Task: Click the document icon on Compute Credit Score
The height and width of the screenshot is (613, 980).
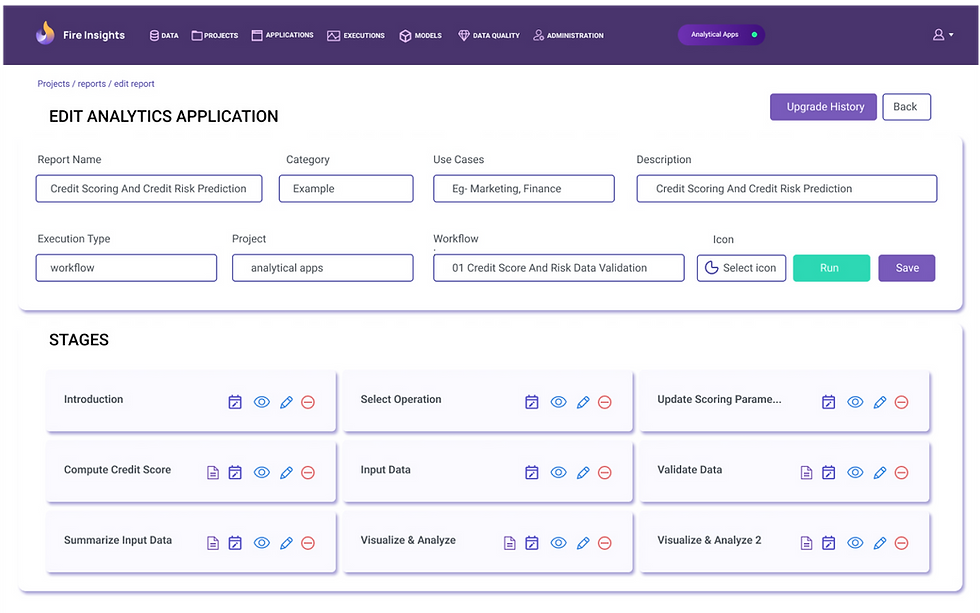Action: (x=212, y=472)
